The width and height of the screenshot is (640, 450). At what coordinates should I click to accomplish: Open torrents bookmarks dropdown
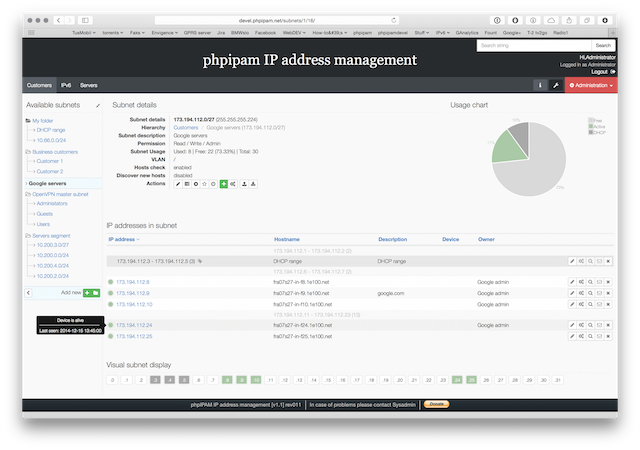pos(112,33)
